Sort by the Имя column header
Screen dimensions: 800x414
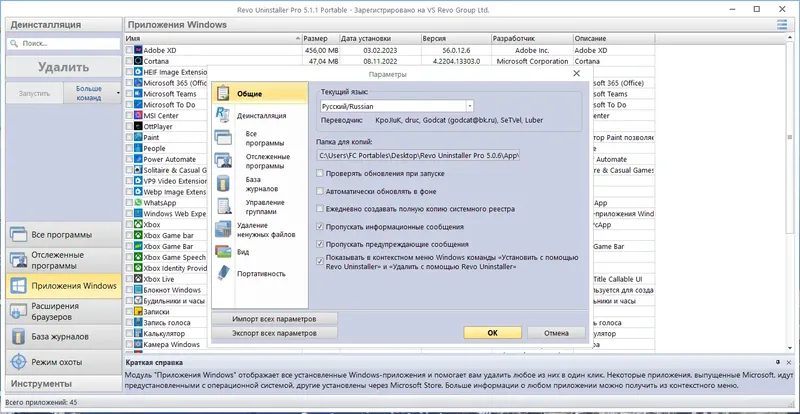(x=213, y=38)
